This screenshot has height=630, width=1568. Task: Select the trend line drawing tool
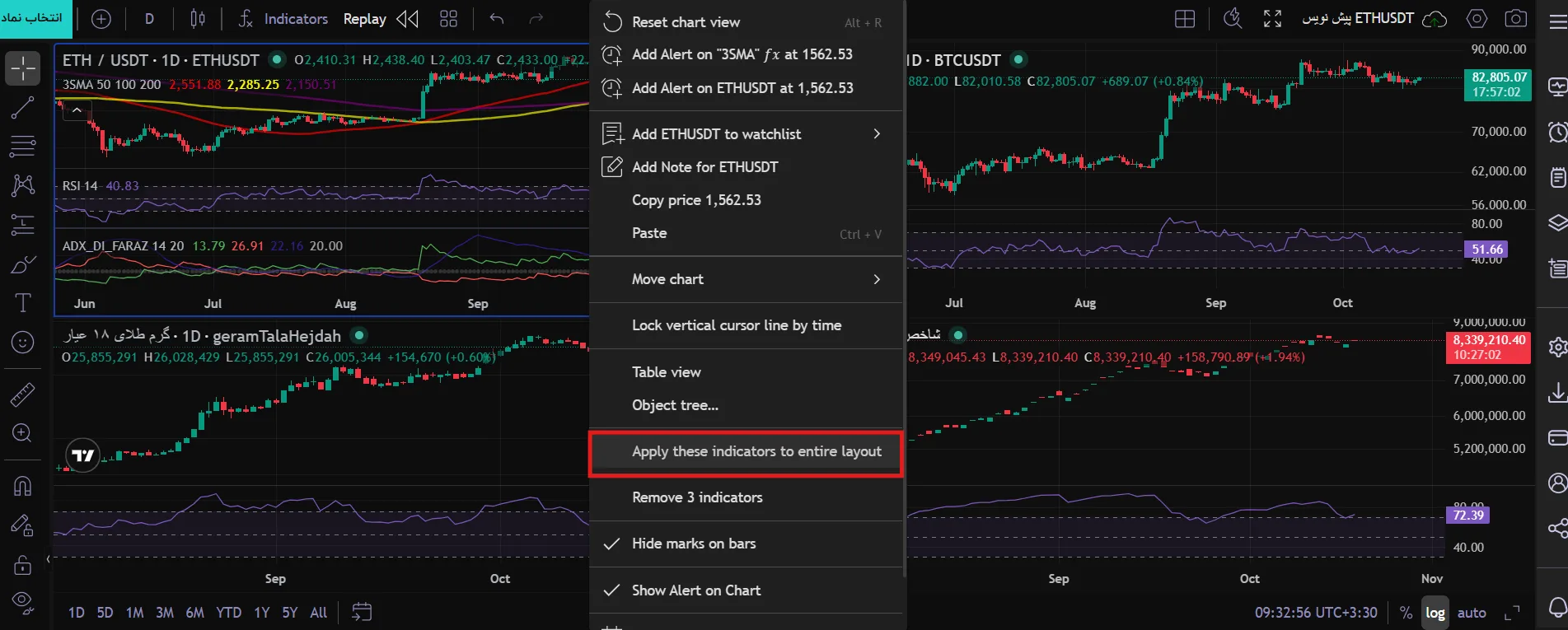coord(23,108)
